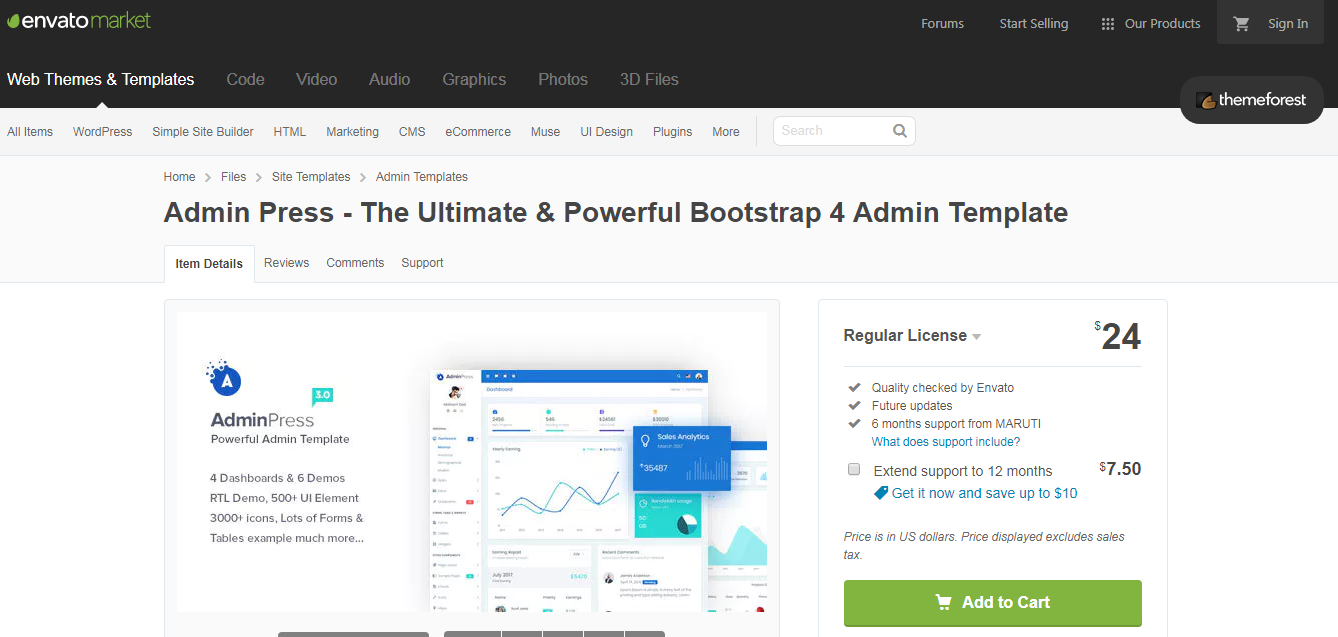Select the Plugins category
Screen dimensions: 1338x637
coord(673,132)
